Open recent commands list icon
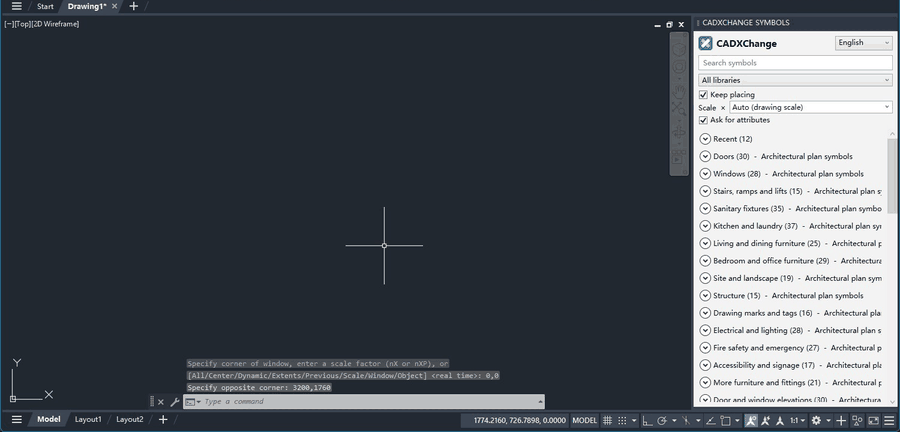 [x=192, y=402]
